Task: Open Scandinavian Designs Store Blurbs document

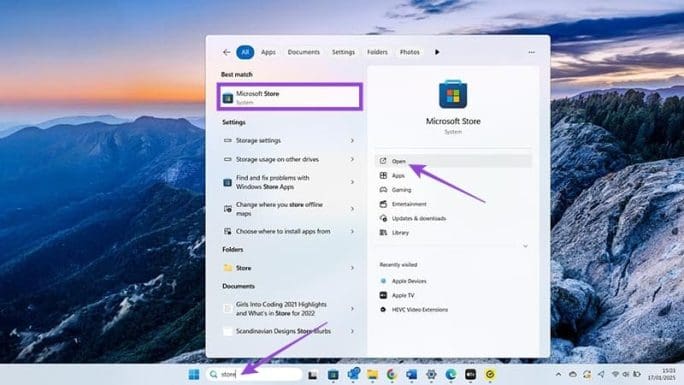Action: 288,331
